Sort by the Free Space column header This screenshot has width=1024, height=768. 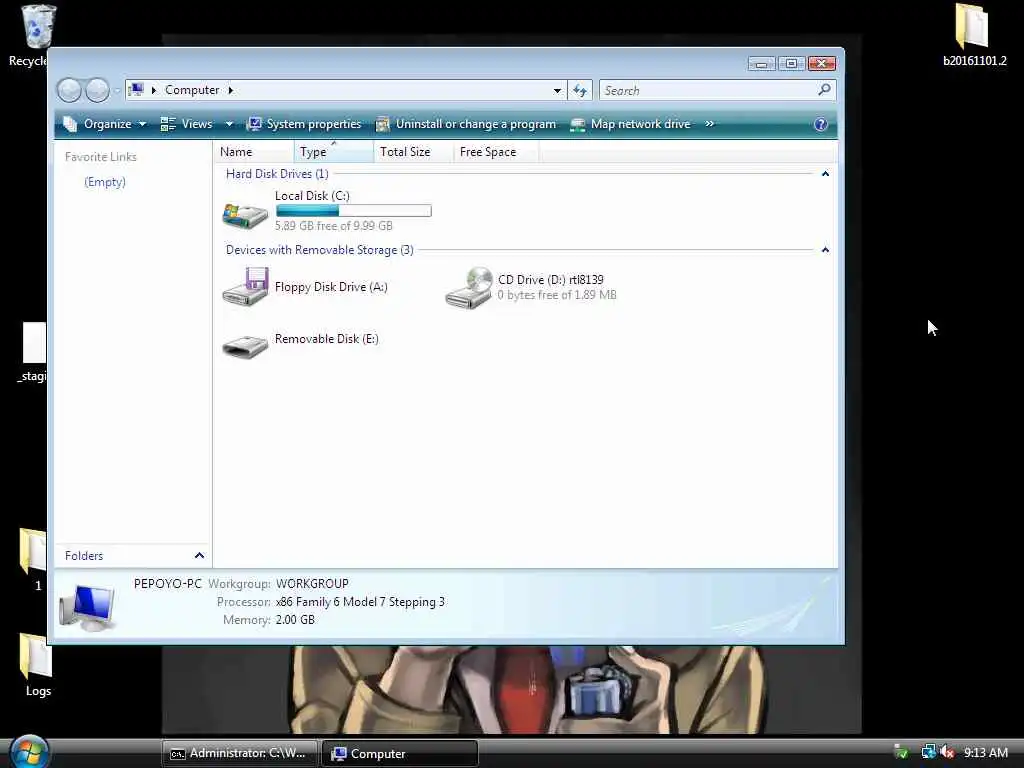pyautogui.click(x=496, y=152)
